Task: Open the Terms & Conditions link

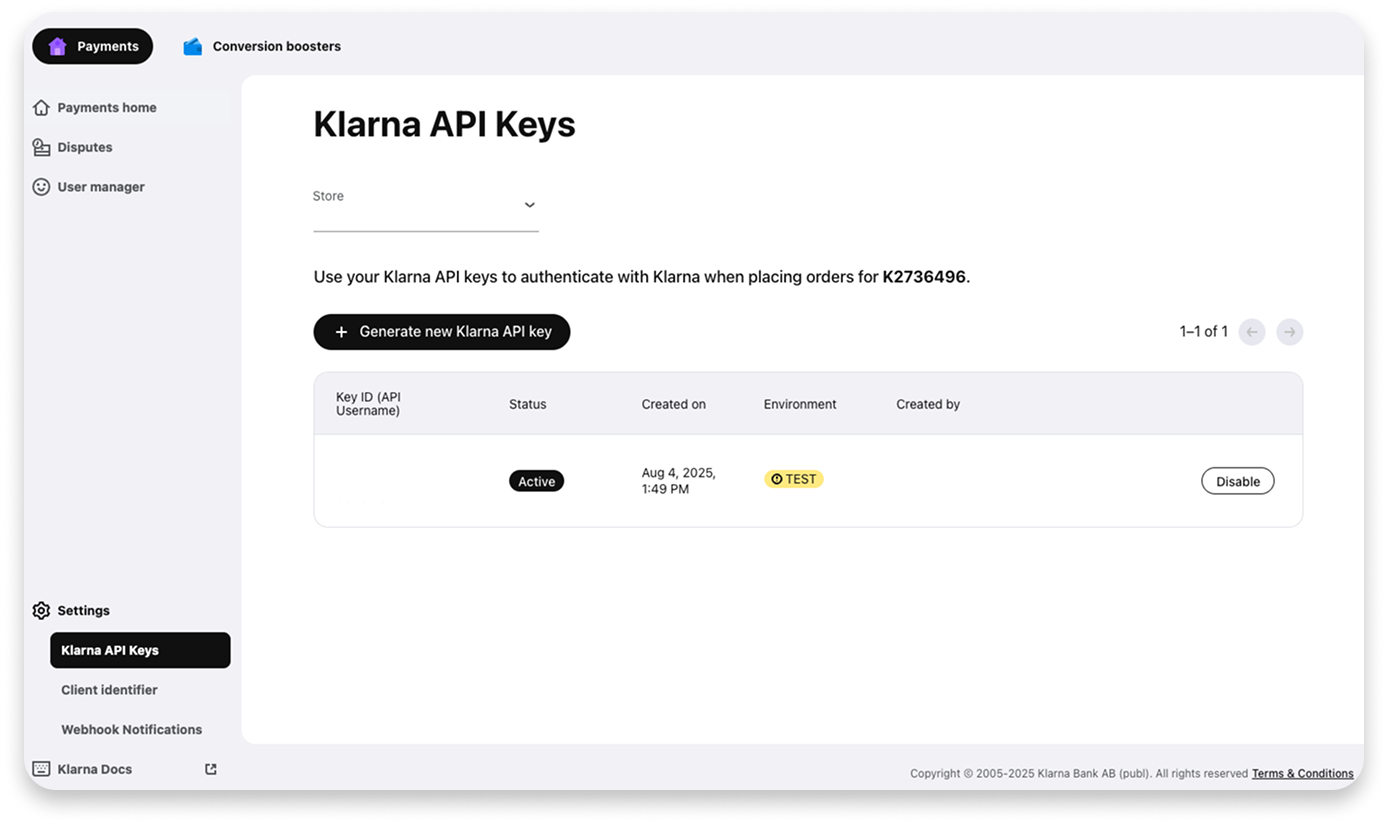Action: (1302, 773)
